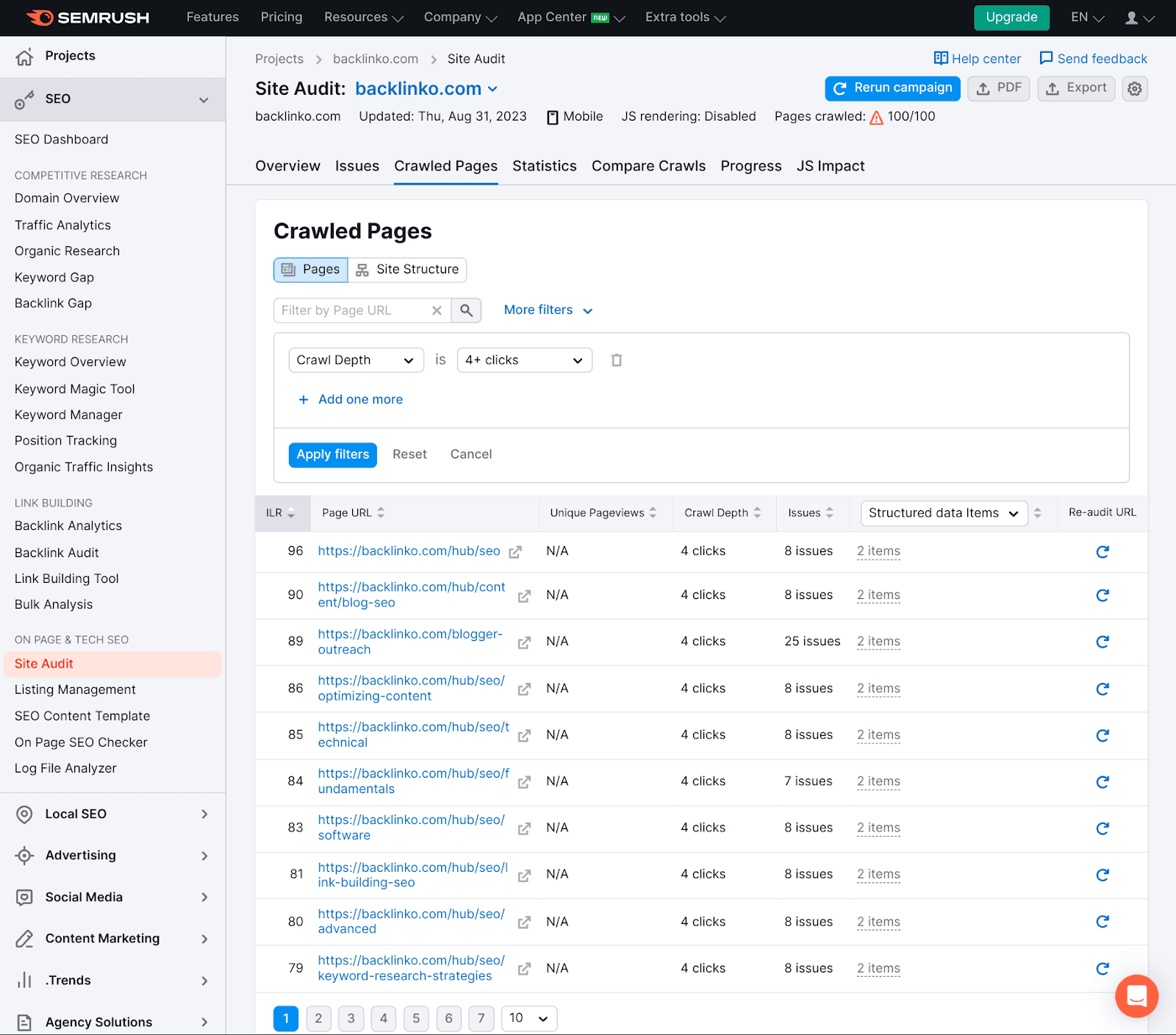Screen dimensions: 1176x1035
Task: Expand Local SEO section
Action: (113, 814)
